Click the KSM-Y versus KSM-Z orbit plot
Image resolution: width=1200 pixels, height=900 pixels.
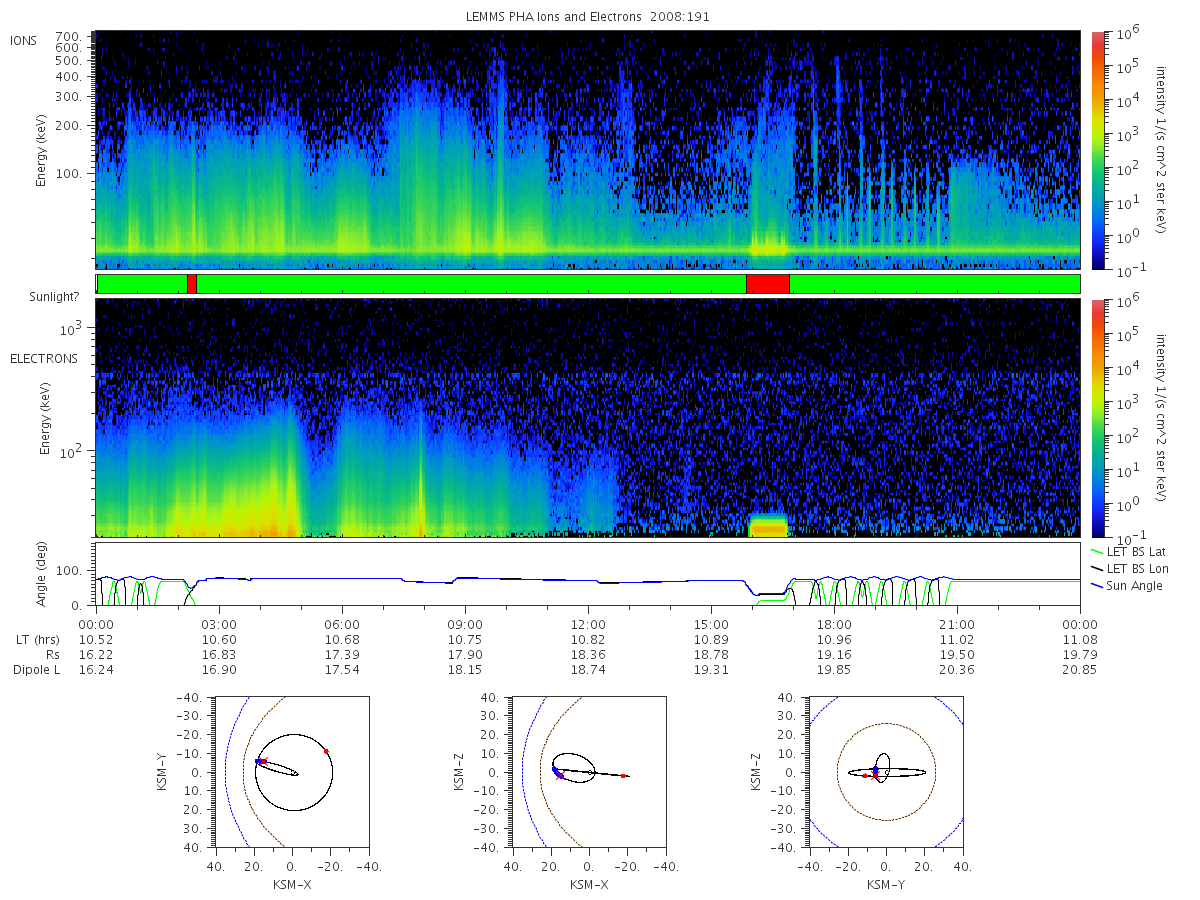coord(886,772)
